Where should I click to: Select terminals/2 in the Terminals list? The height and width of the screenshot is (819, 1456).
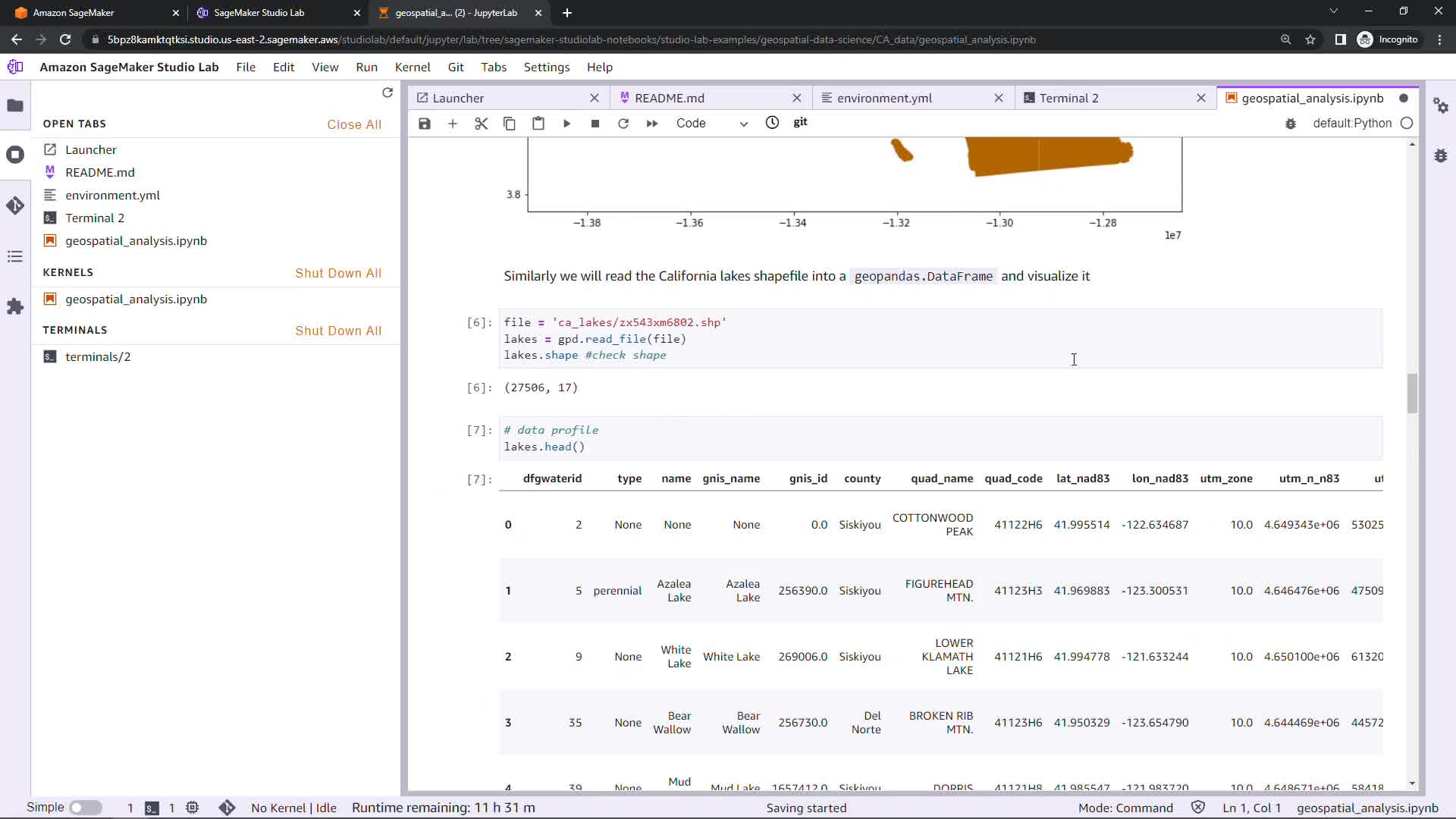tap(98, 356)
